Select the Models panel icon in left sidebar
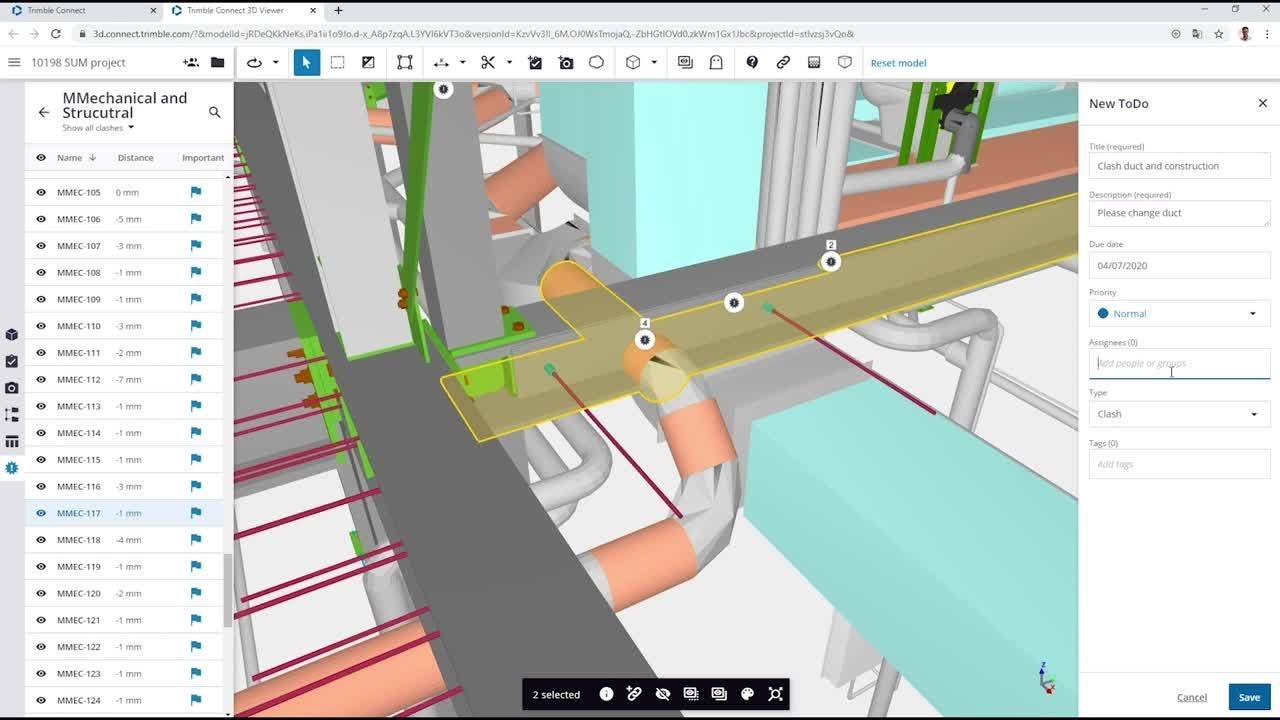1280x720 pixels. pyautogui.click(x=12, y=334)
